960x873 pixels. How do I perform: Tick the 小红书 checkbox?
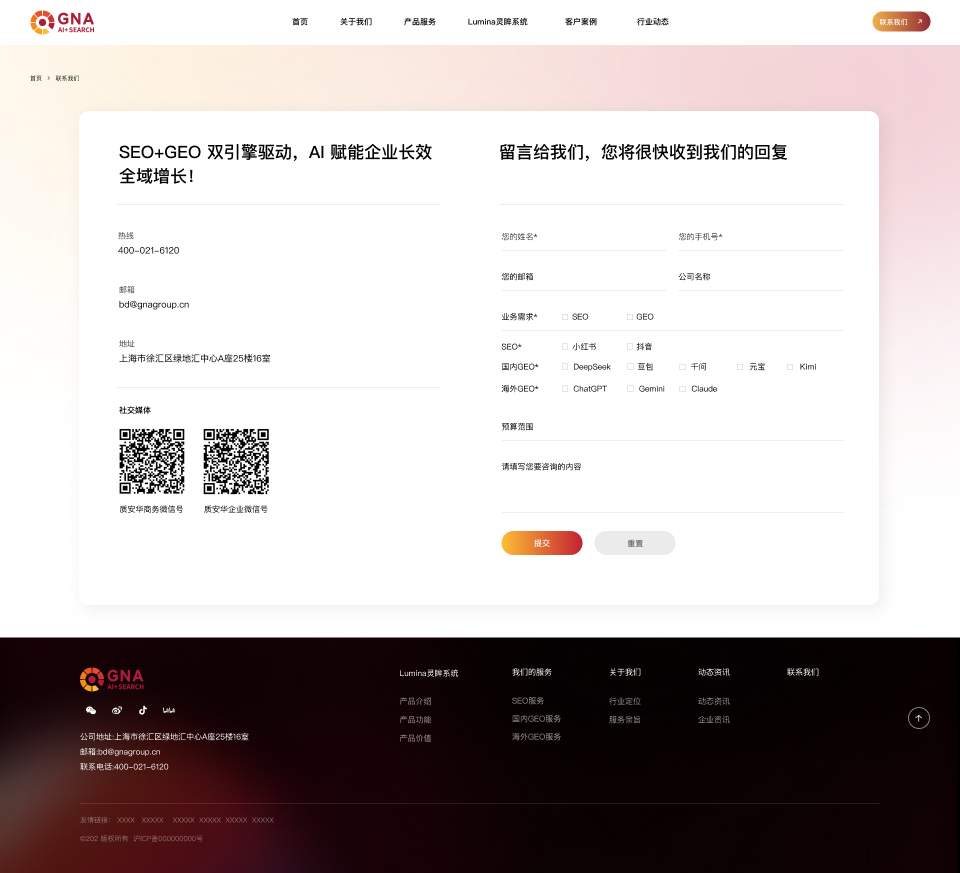(565, 347)
